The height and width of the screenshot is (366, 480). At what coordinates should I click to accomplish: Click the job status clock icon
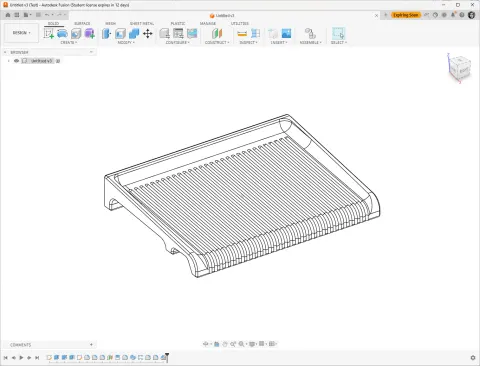click(x=435, y=15)
